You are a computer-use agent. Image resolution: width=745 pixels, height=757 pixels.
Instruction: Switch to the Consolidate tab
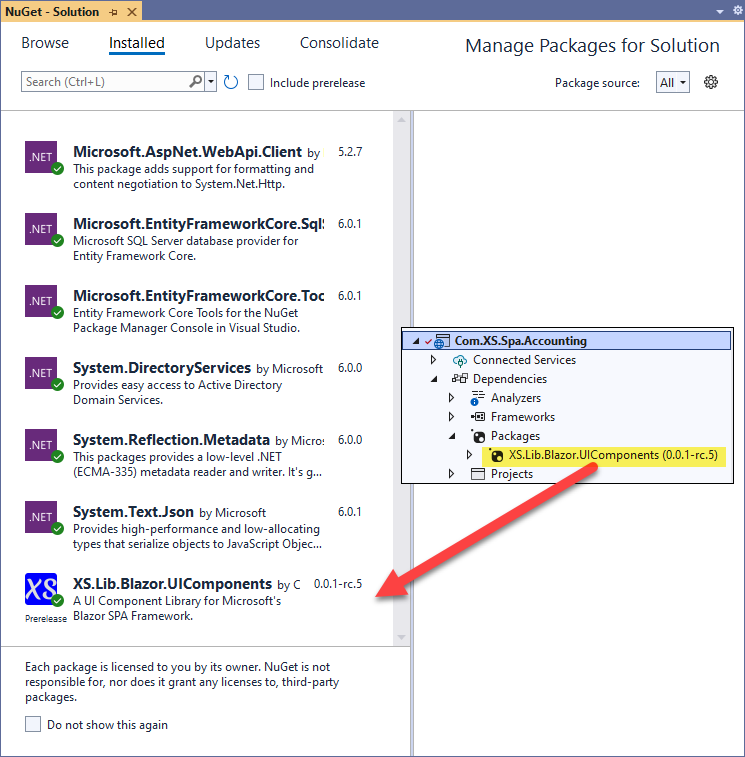[x=339, y=43]
